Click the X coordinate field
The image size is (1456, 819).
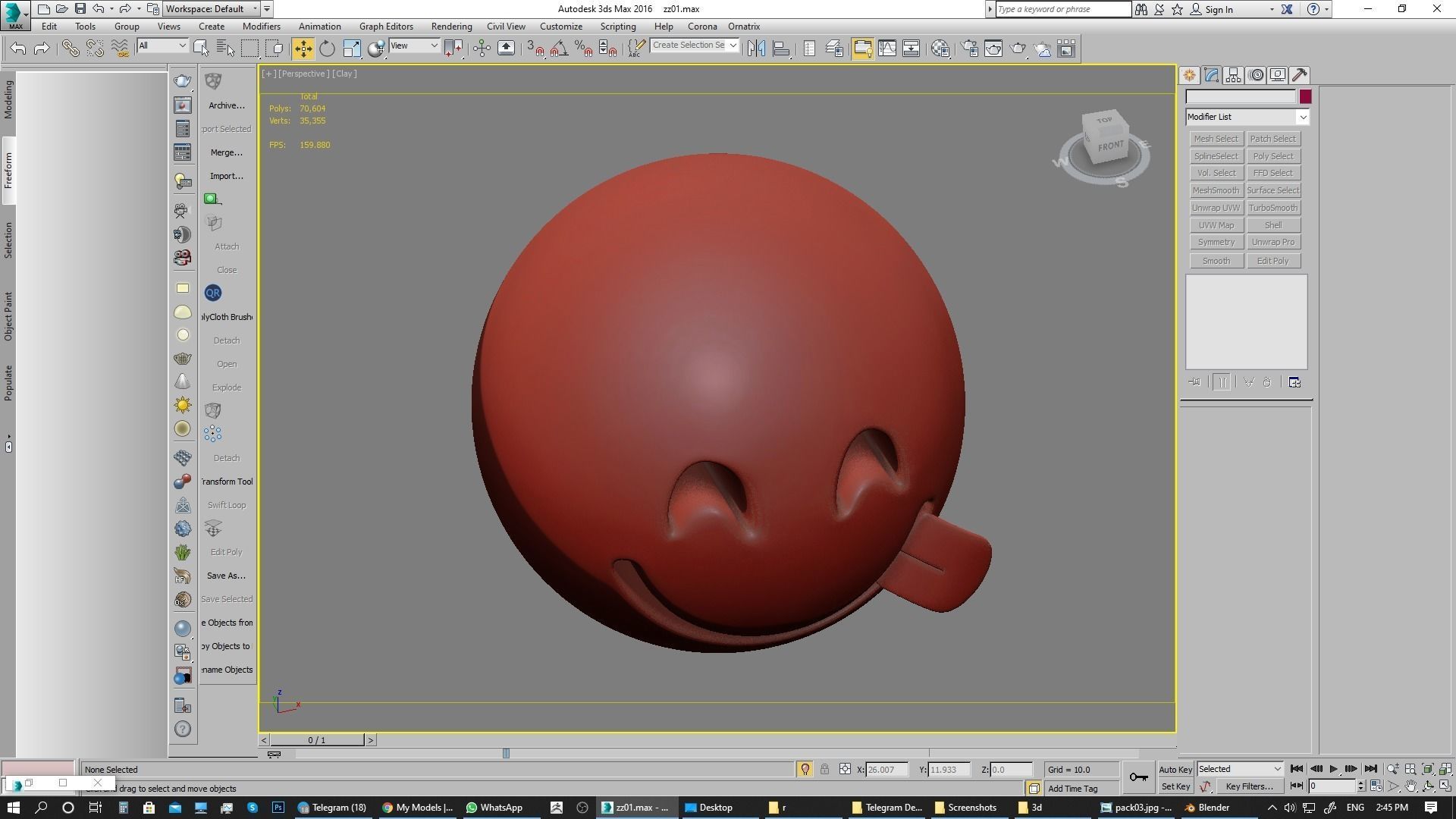[886, 769]
